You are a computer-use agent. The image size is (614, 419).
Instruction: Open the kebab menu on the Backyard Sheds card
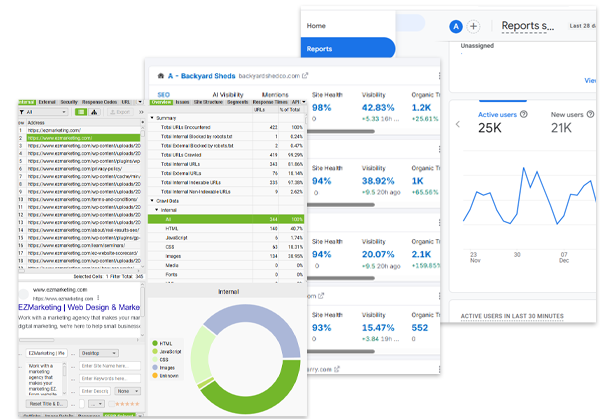click(439, 76)
